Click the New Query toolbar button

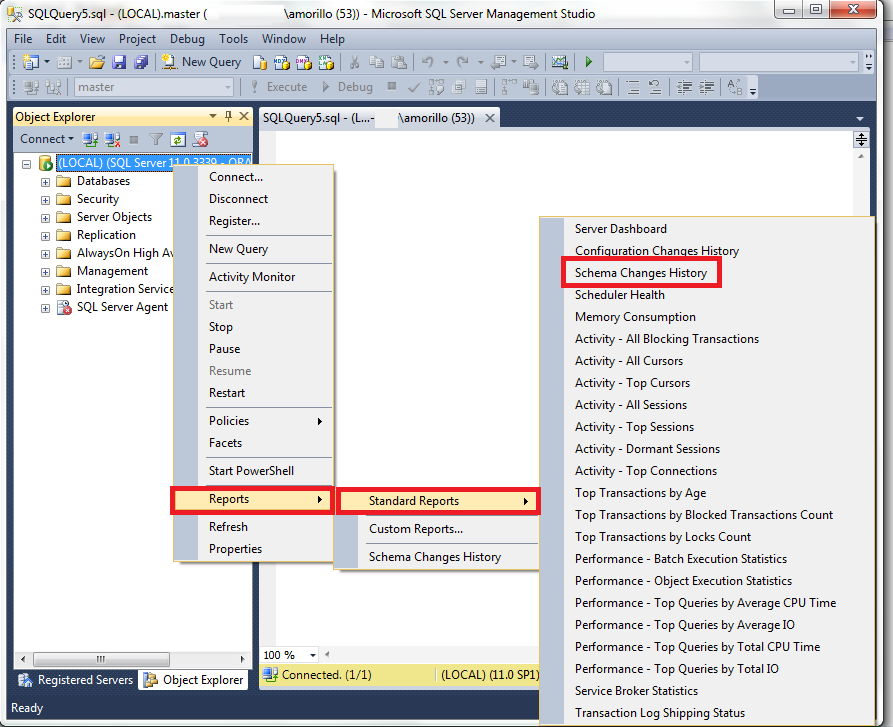point(202,61)
